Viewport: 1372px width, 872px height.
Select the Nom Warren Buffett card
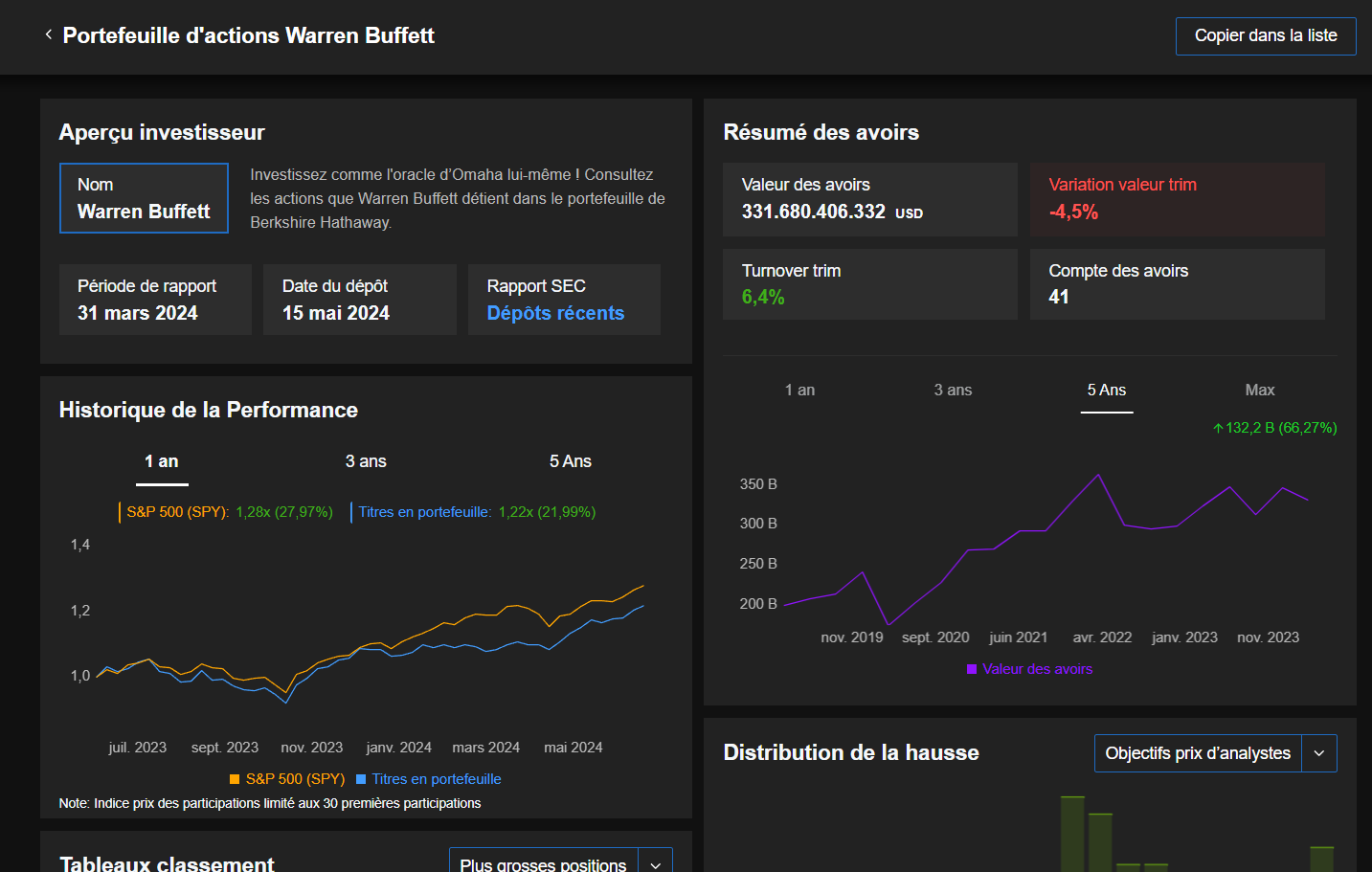[144, 198]
